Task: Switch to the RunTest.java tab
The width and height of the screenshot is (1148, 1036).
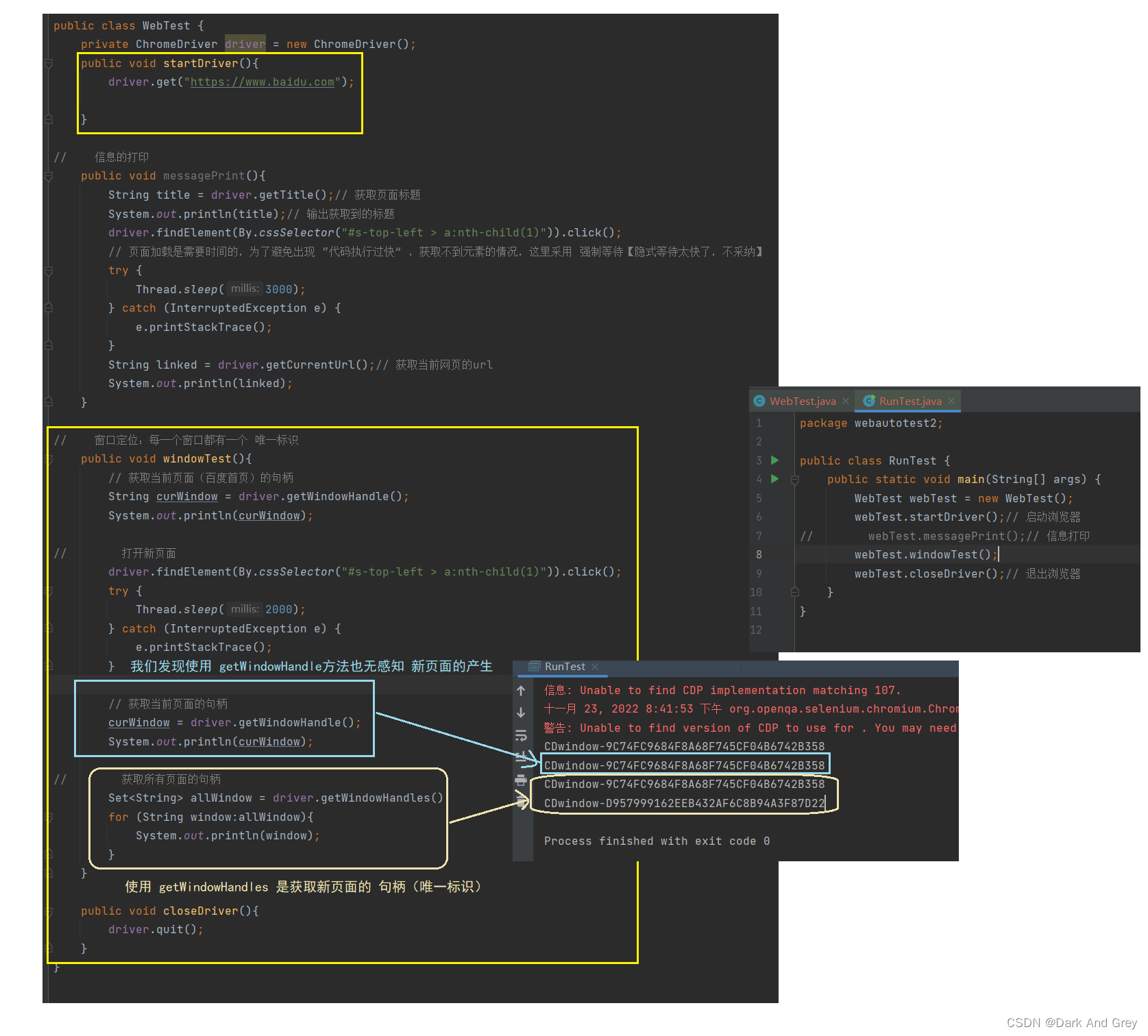Action: [910, 401]
